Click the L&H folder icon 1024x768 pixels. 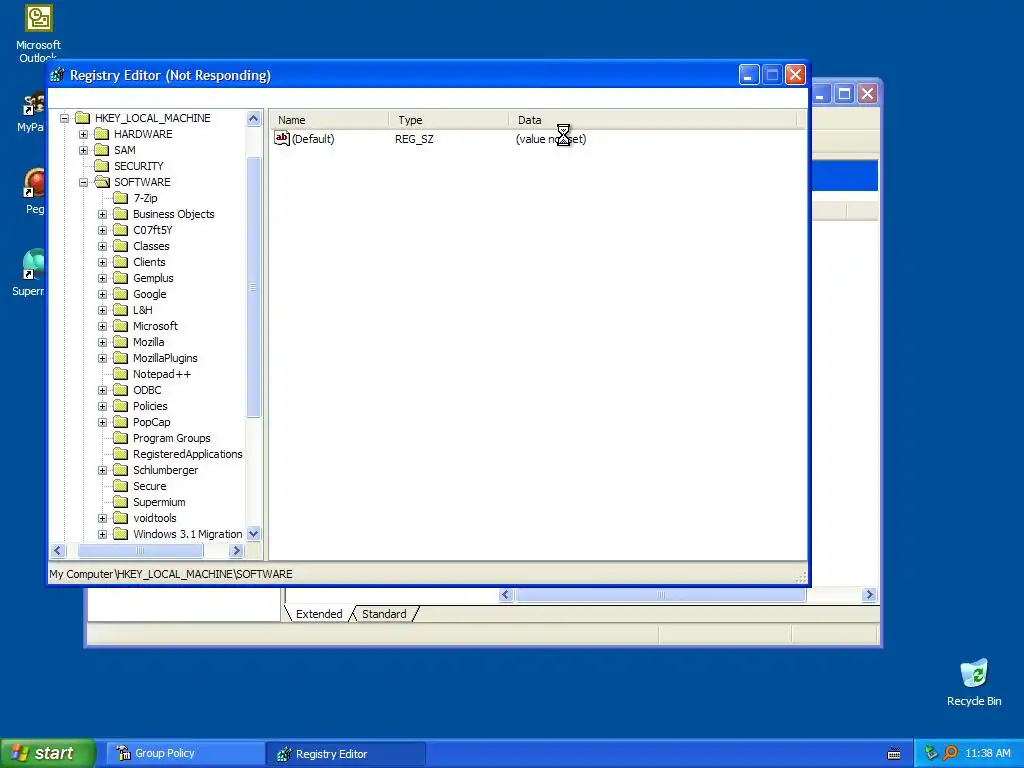click(120, 310)
